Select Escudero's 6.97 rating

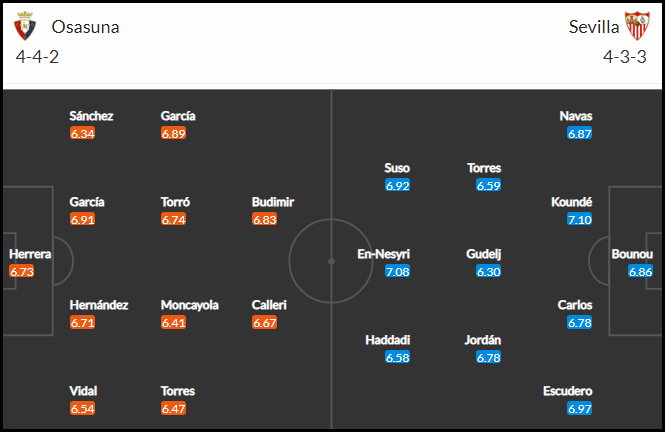pyautogui.click(x=579, y=409)
